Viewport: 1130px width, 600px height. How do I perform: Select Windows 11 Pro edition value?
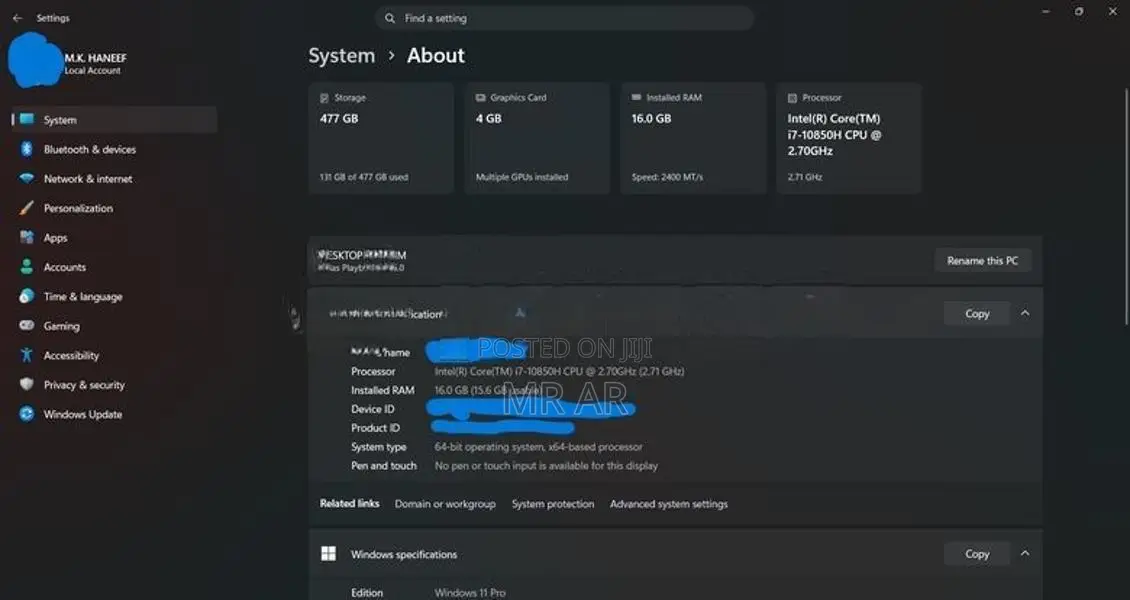tap(470, 594)
